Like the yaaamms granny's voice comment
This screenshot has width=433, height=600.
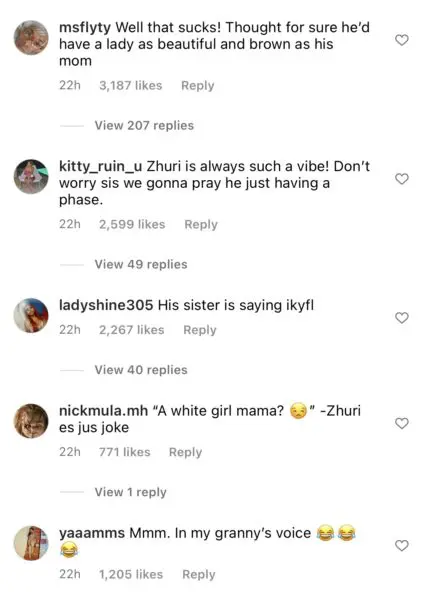pyautogui.click(x=402, y=545)
